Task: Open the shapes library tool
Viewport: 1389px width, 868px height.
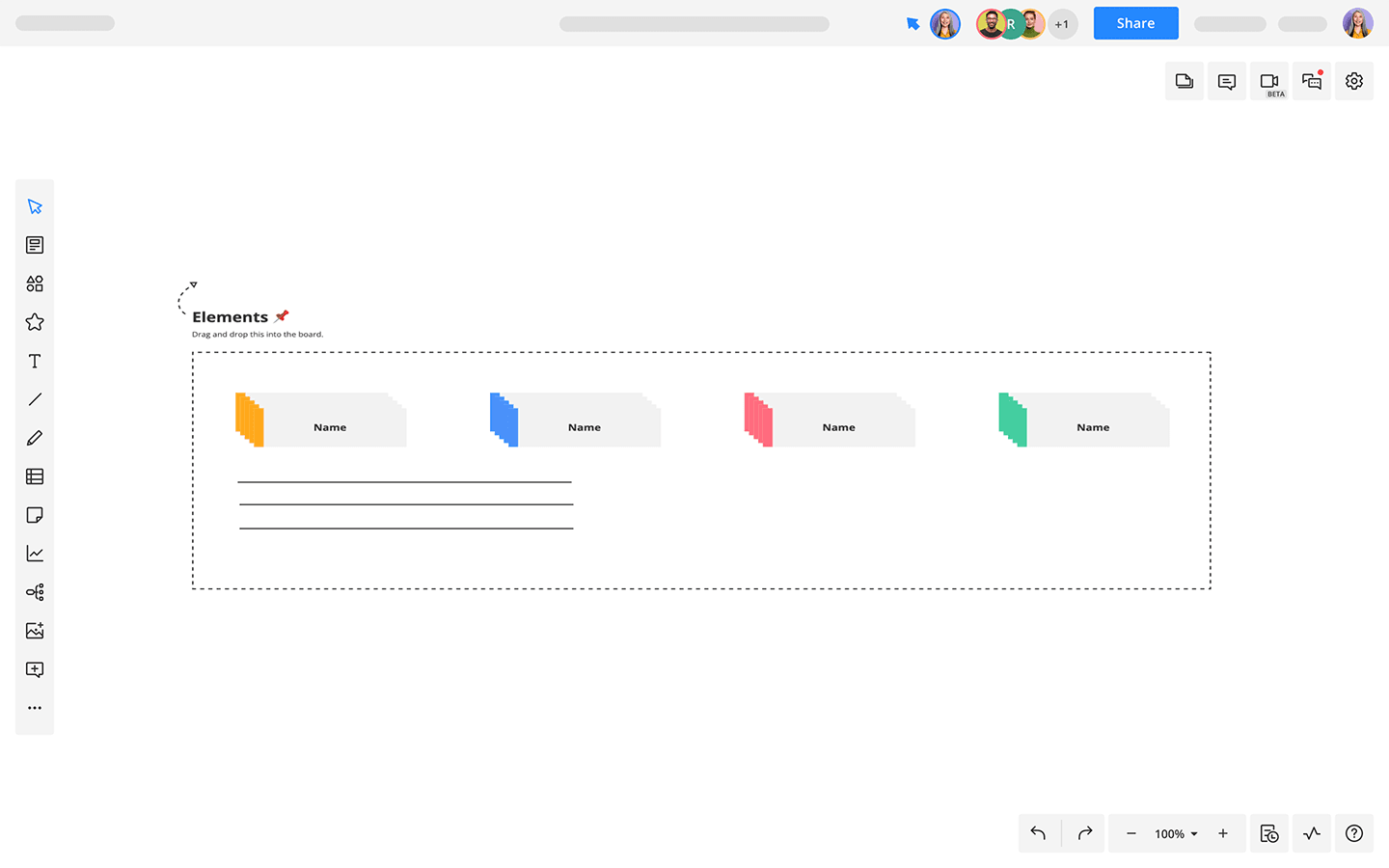Action: [x=35, y=284]
